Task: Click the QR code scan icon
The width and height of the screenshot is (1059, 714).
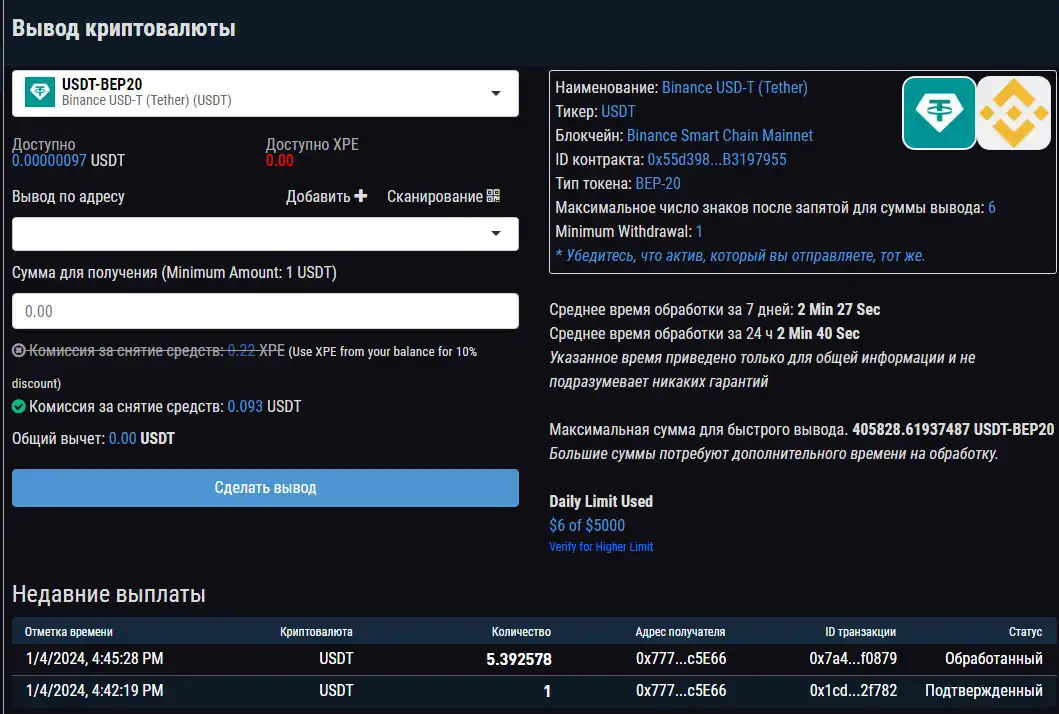Action: tap(493, 196)
